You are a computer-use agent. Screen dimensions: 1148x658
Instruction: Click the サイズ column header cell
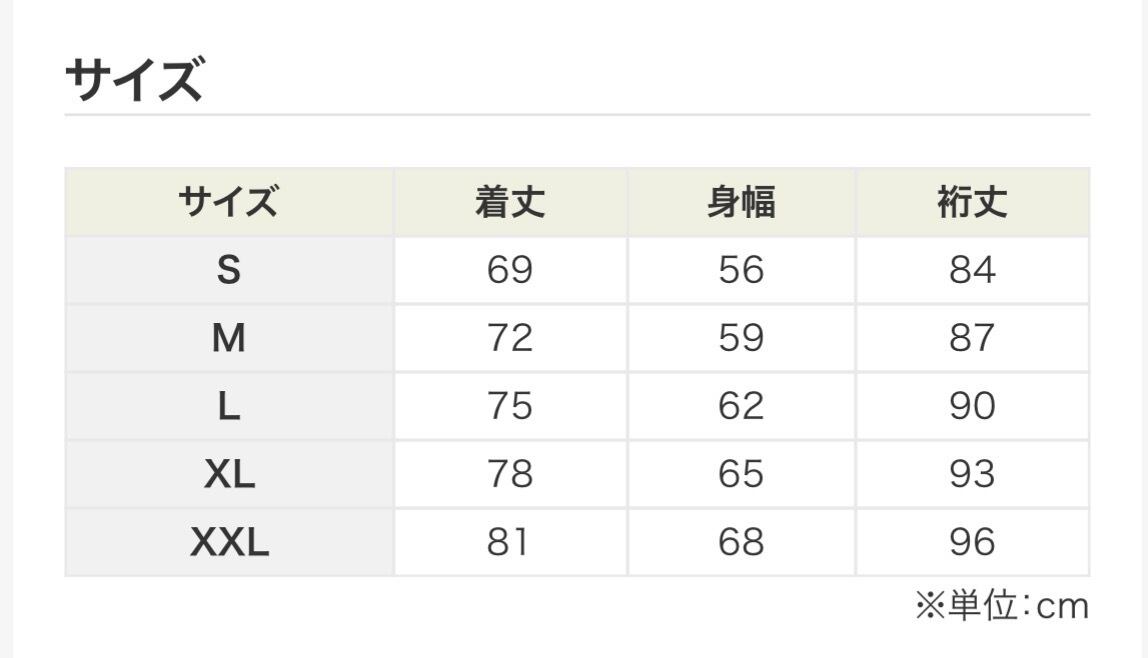coord(228,203)
